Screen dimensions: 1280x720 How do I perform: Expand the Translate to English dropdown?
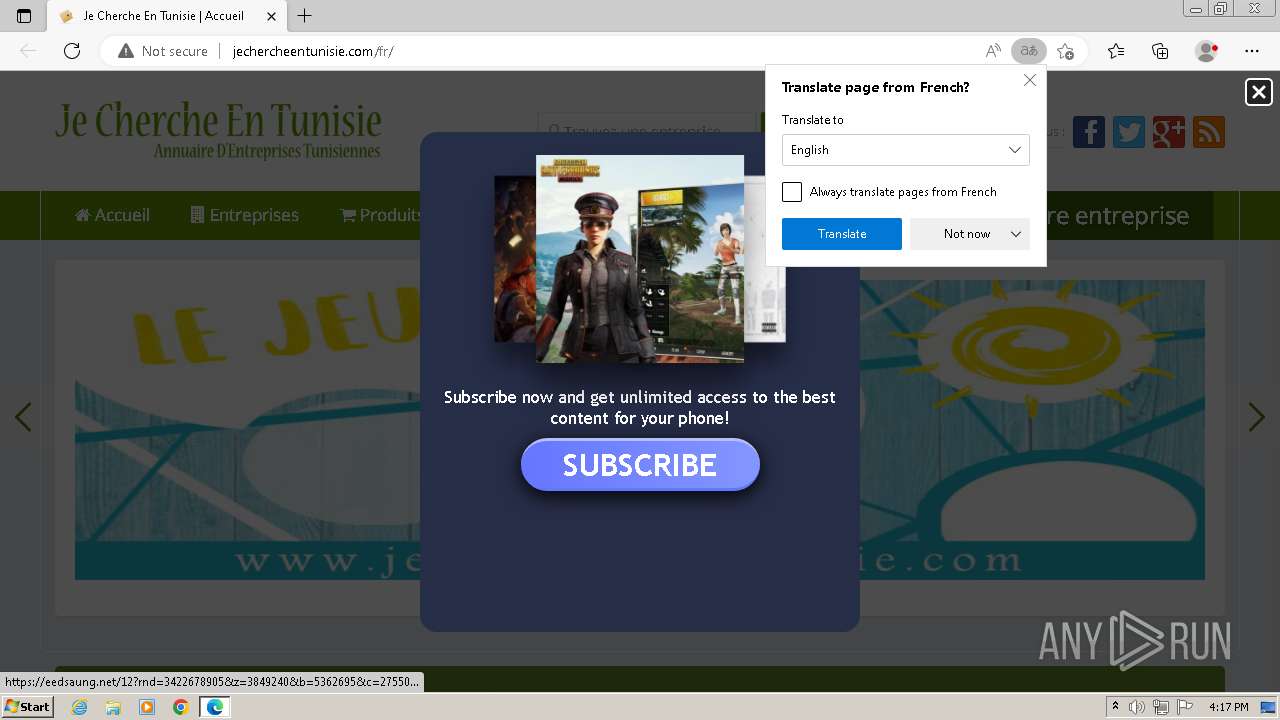(x=906, y=150)
